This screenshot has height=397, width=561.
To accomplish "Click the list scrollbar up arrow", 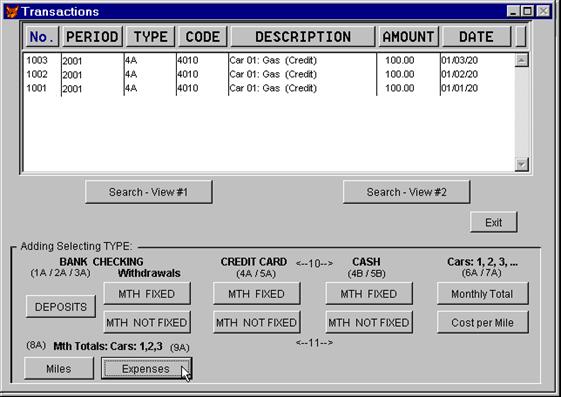I will (521, 60).
